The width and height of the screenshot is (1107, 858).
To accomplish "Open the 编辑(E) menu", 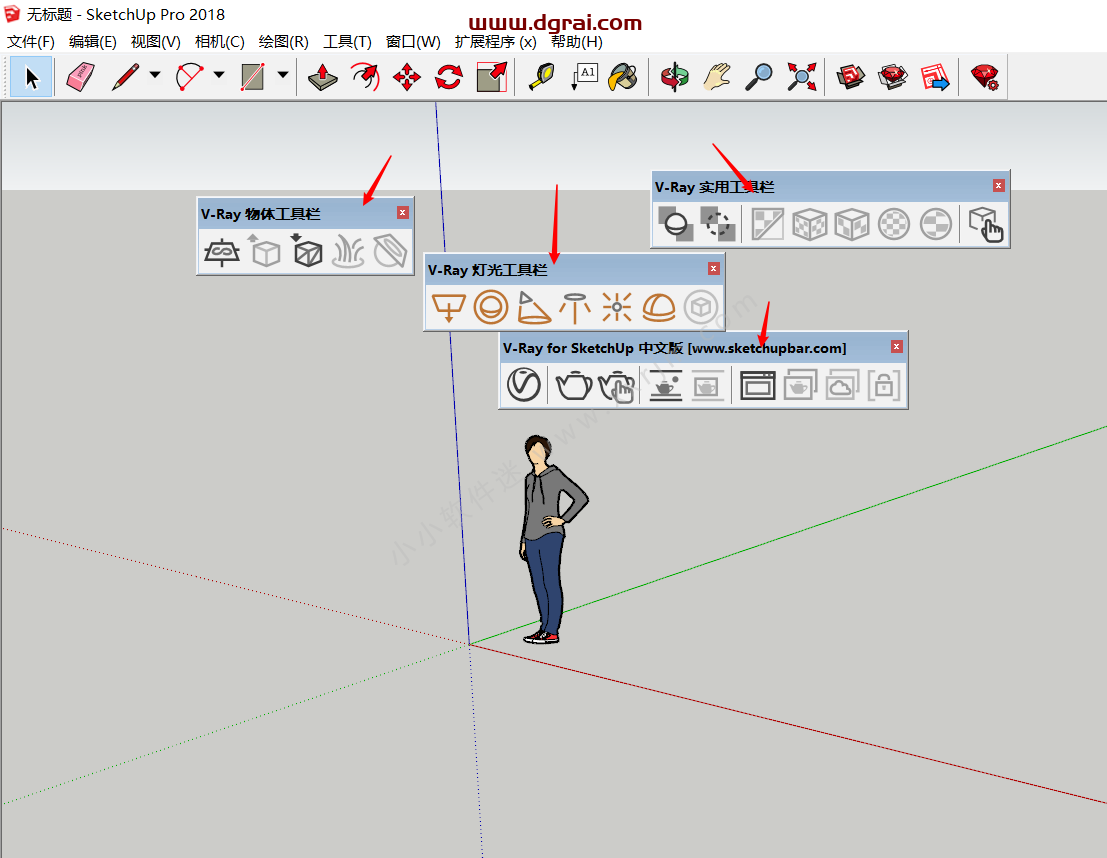I will (92, 42).
